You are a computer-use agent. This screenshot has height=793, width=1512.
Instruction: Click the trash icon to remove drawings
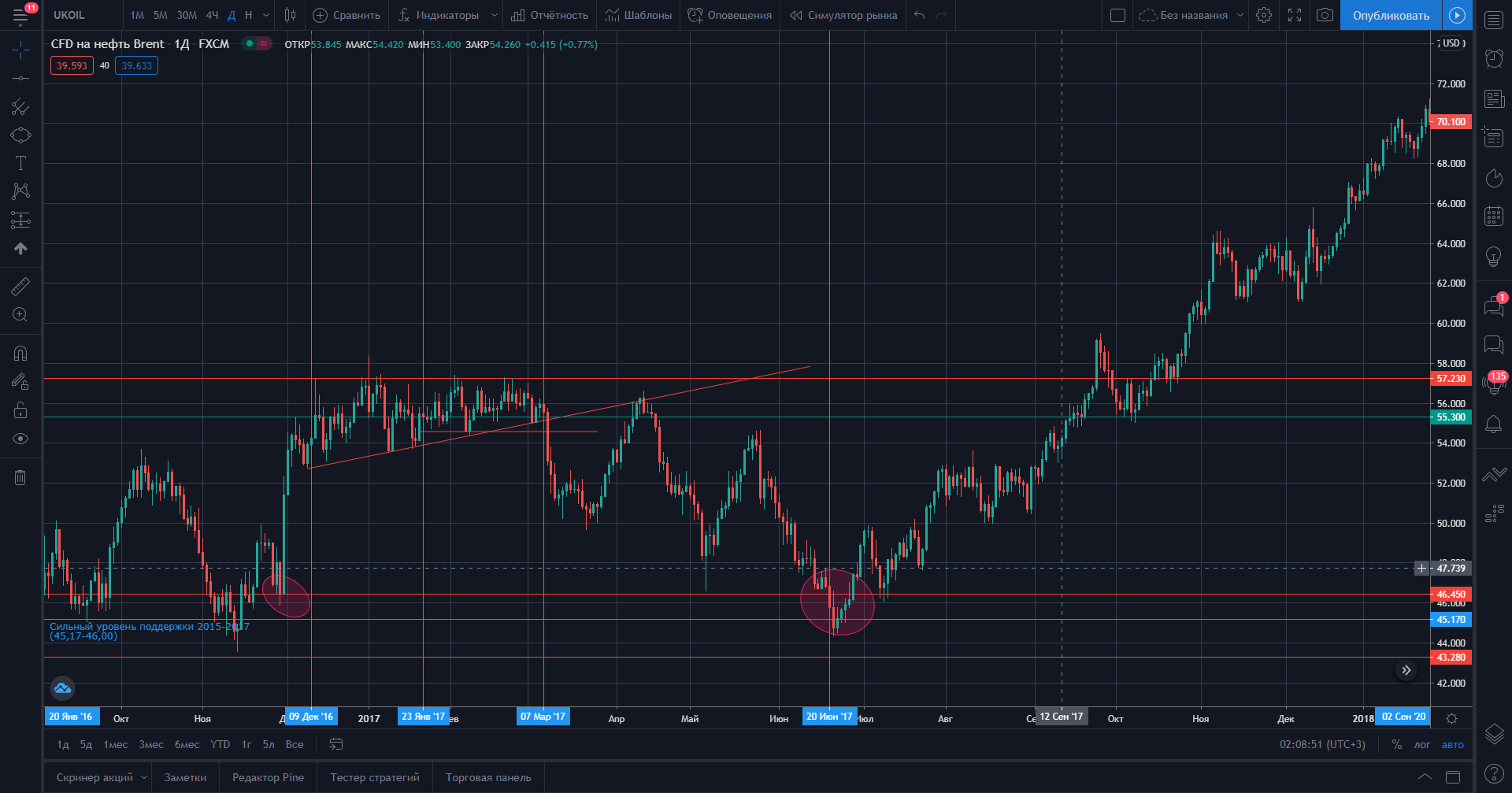click(20, 477)
